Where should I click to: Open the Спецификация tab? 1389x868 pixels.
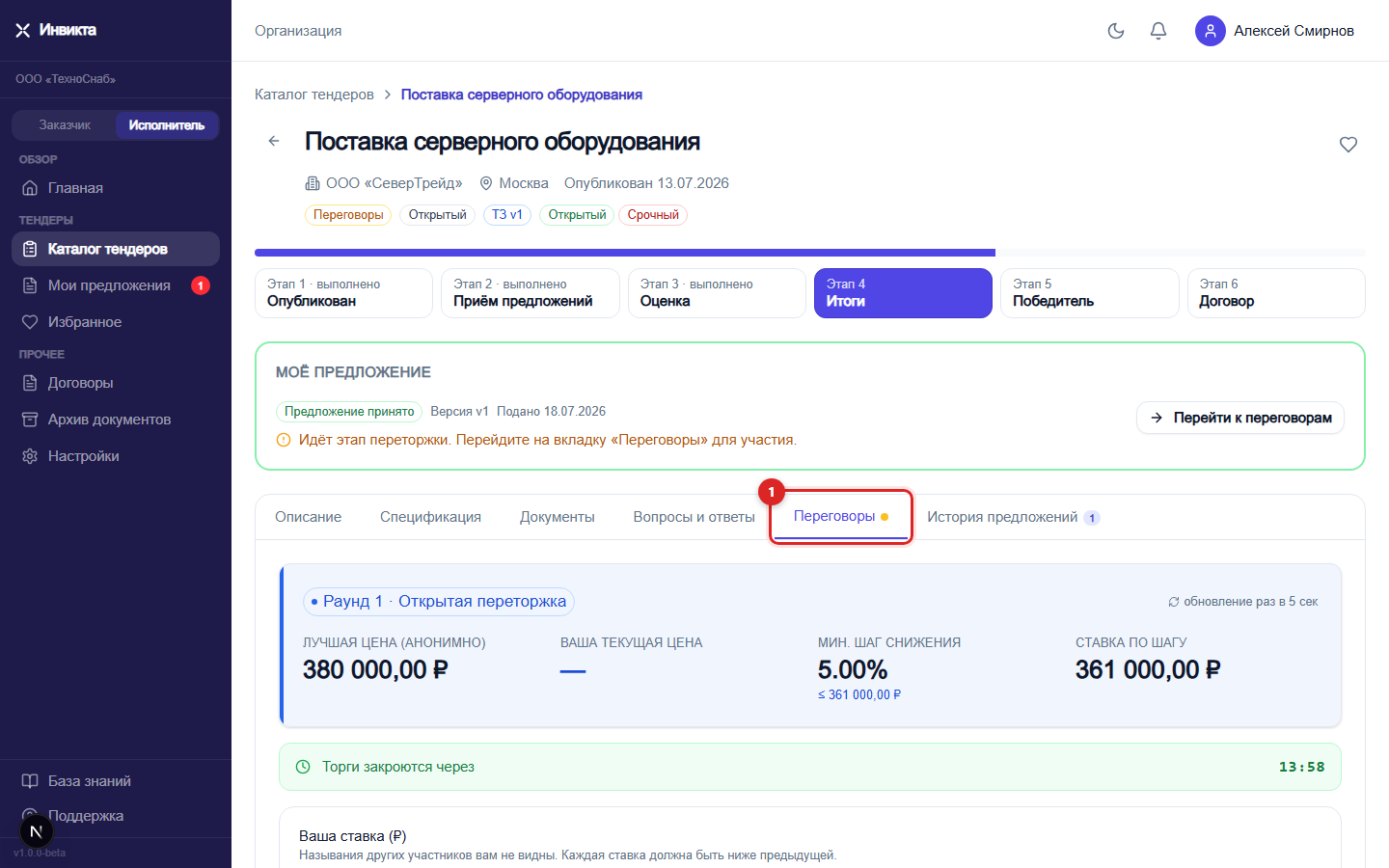coord(430,517)
